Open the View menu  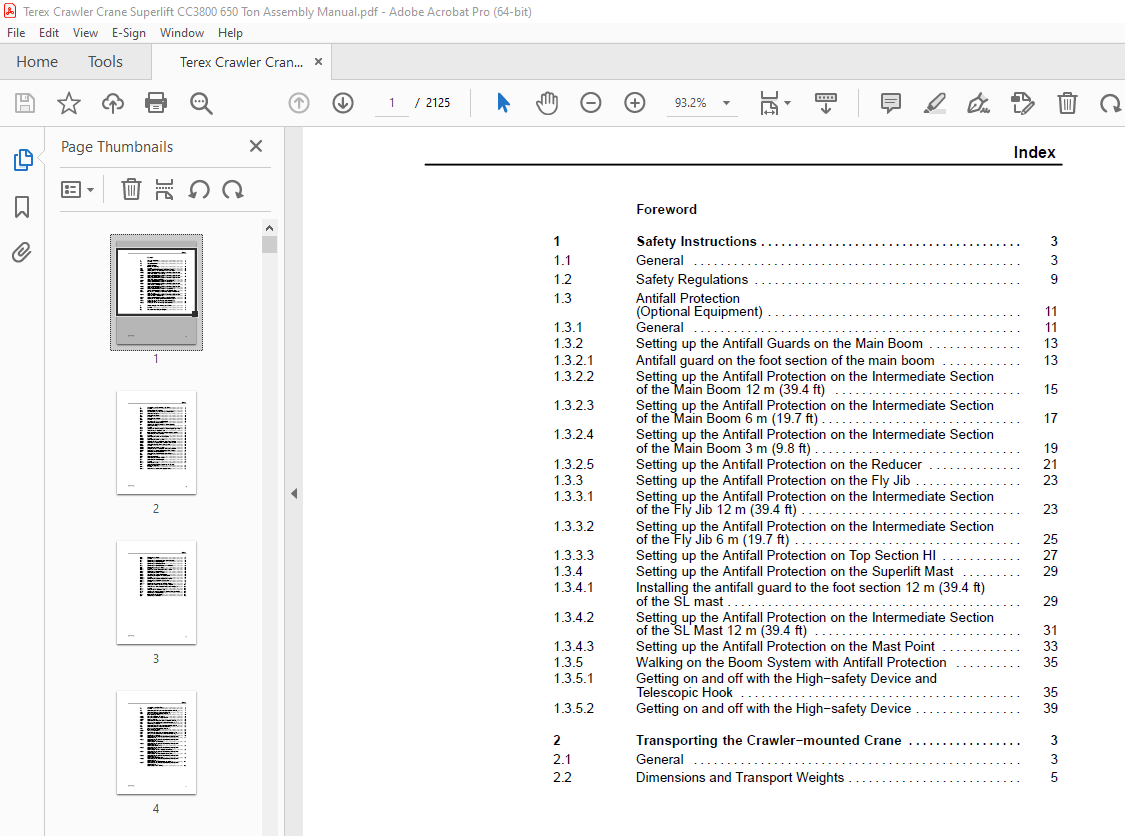[x=85, y=33]
